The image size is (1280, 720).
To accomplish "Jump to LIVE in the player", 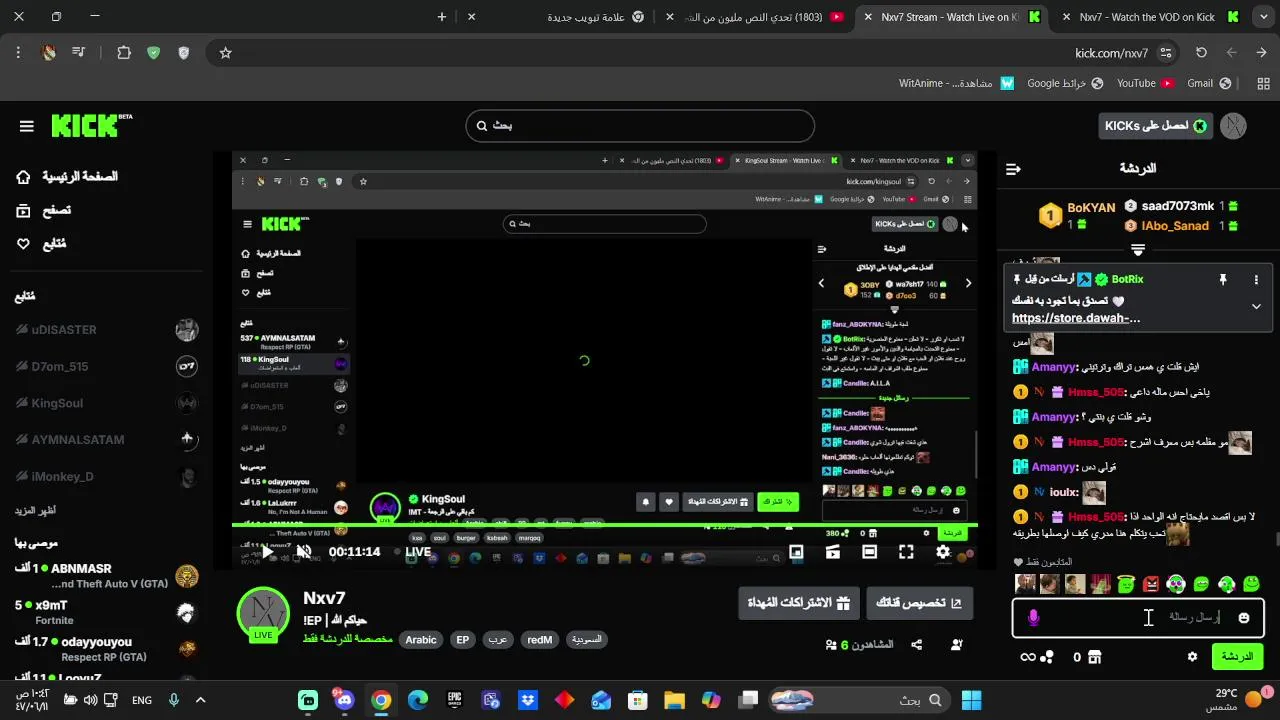I will tap(412, 552).
